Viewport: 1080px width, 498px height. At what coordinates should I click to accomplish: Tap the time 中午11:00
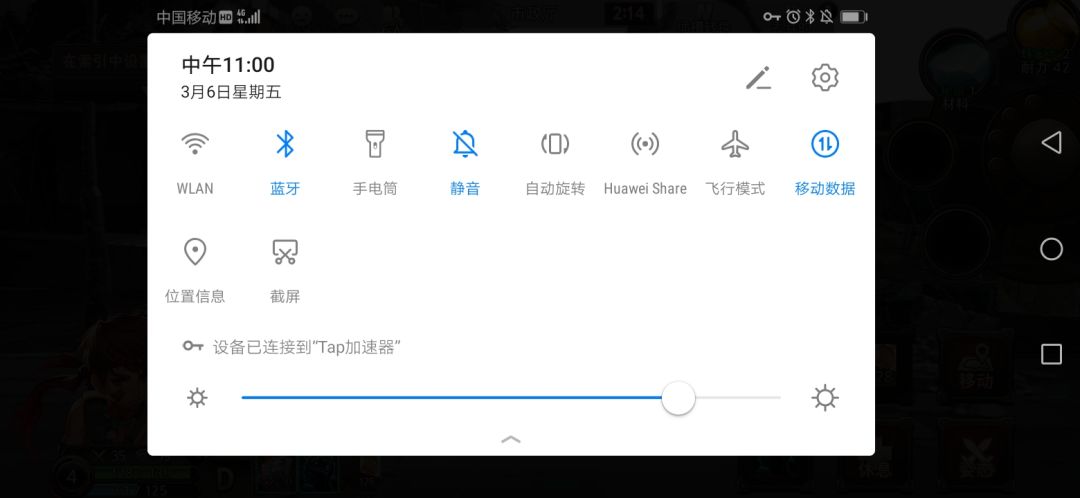228,65
